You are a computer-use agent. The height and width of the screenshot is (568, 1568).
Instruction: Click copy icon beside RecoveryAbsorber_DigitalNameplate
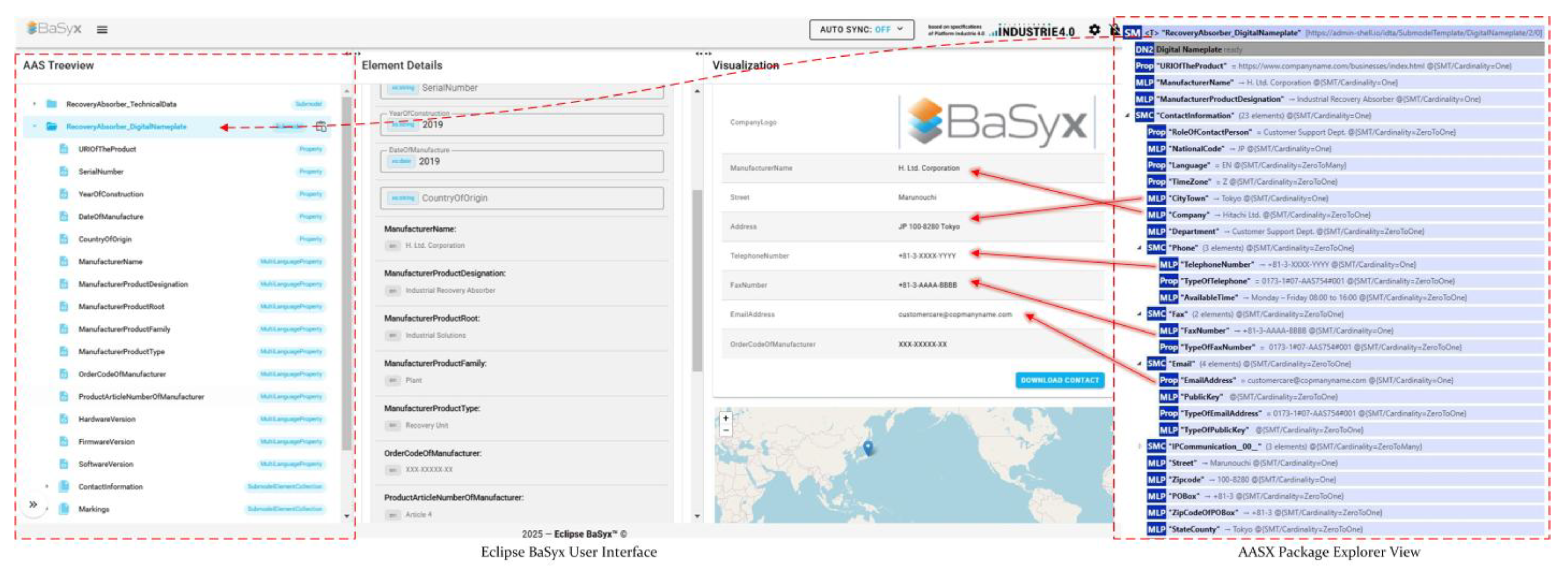coord(321,127)
